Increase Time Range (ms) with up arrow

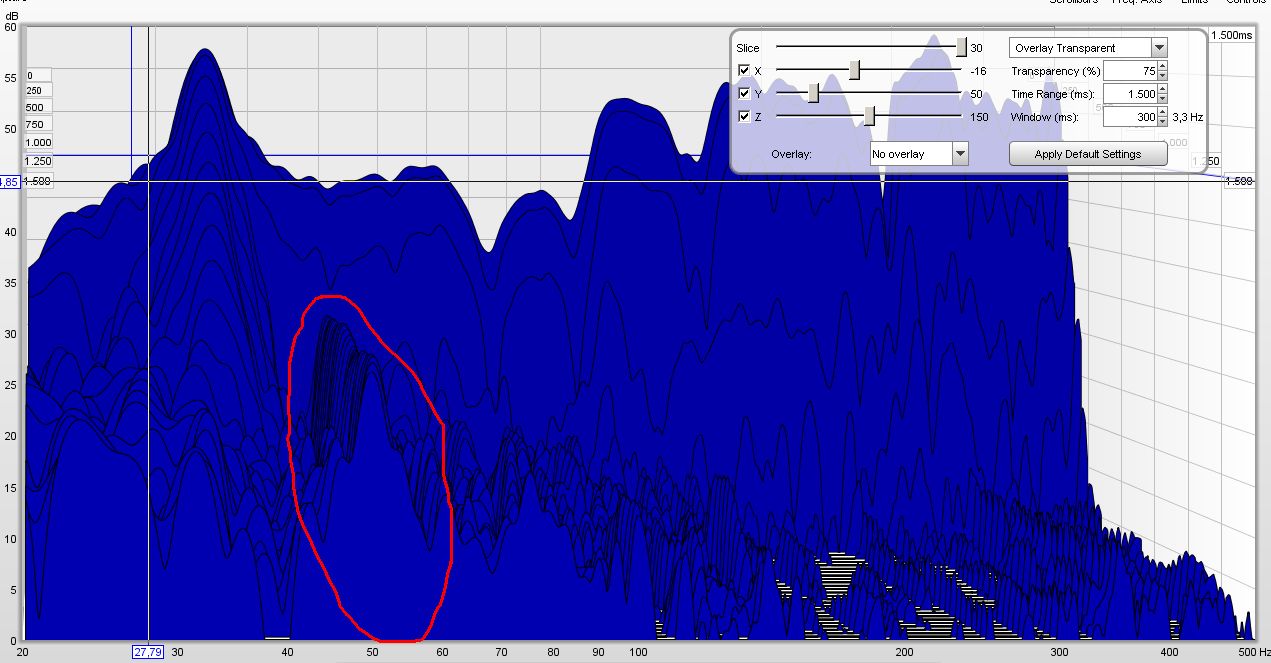pos(1162,90)
